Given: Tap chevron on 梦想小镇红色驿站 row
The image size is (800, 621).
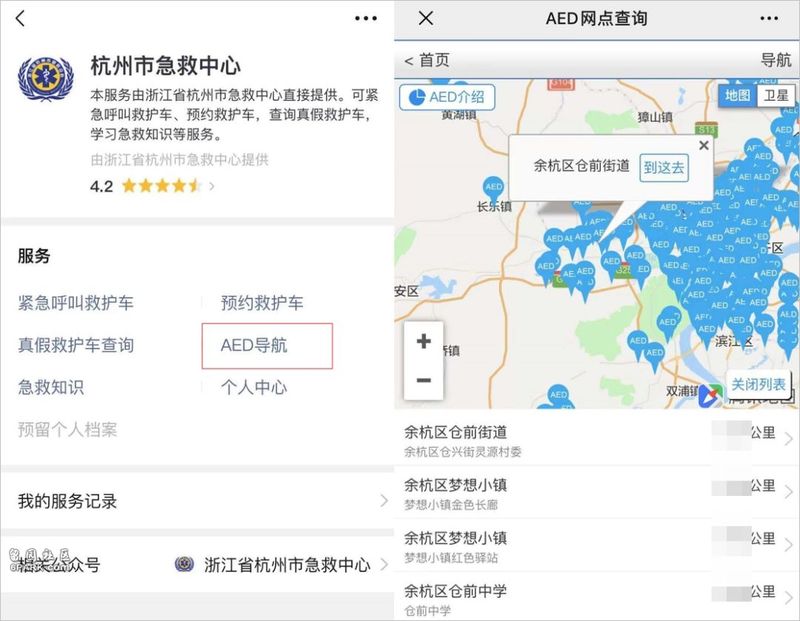Looking at the screenshot, I should [789, 544].
